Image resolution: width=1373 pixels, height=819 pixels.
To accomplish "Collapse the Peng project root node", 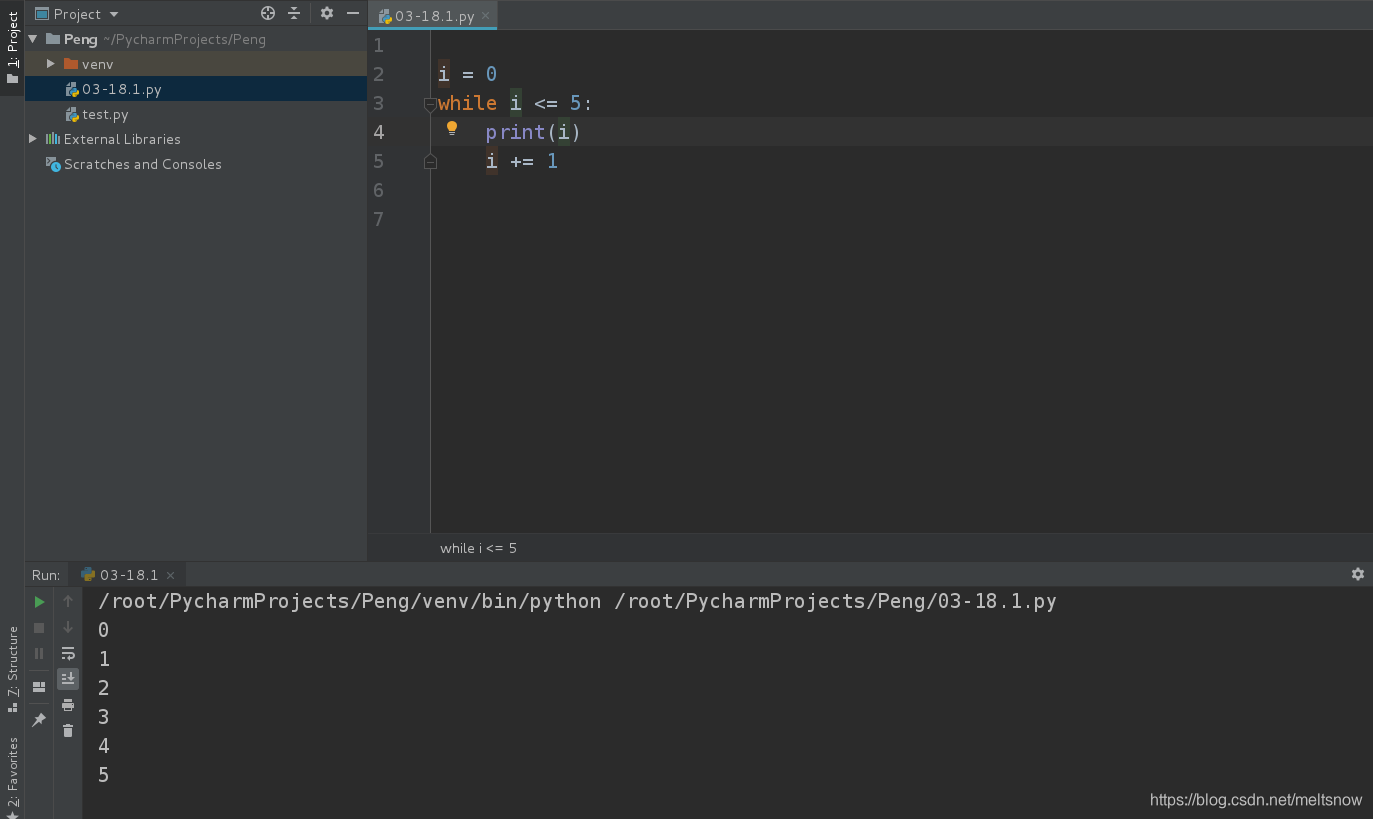I will pyautogui.click(x=33, y=39).
